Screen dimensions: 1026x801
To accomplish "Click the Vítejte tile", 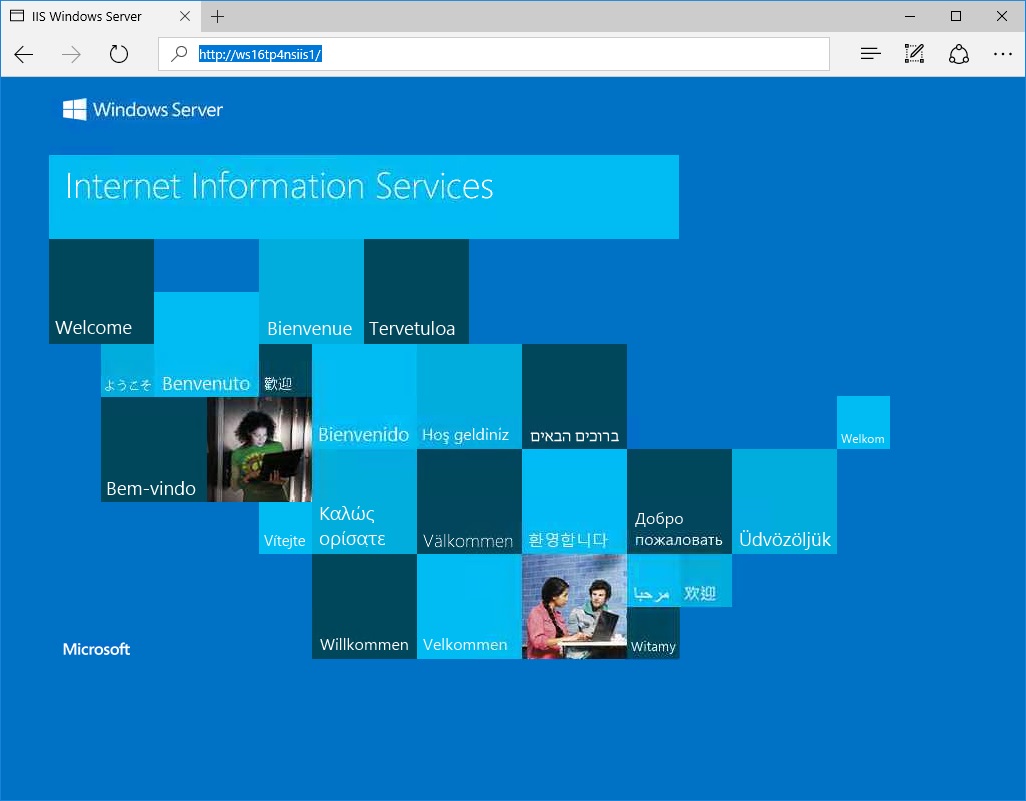I will 285,528.
